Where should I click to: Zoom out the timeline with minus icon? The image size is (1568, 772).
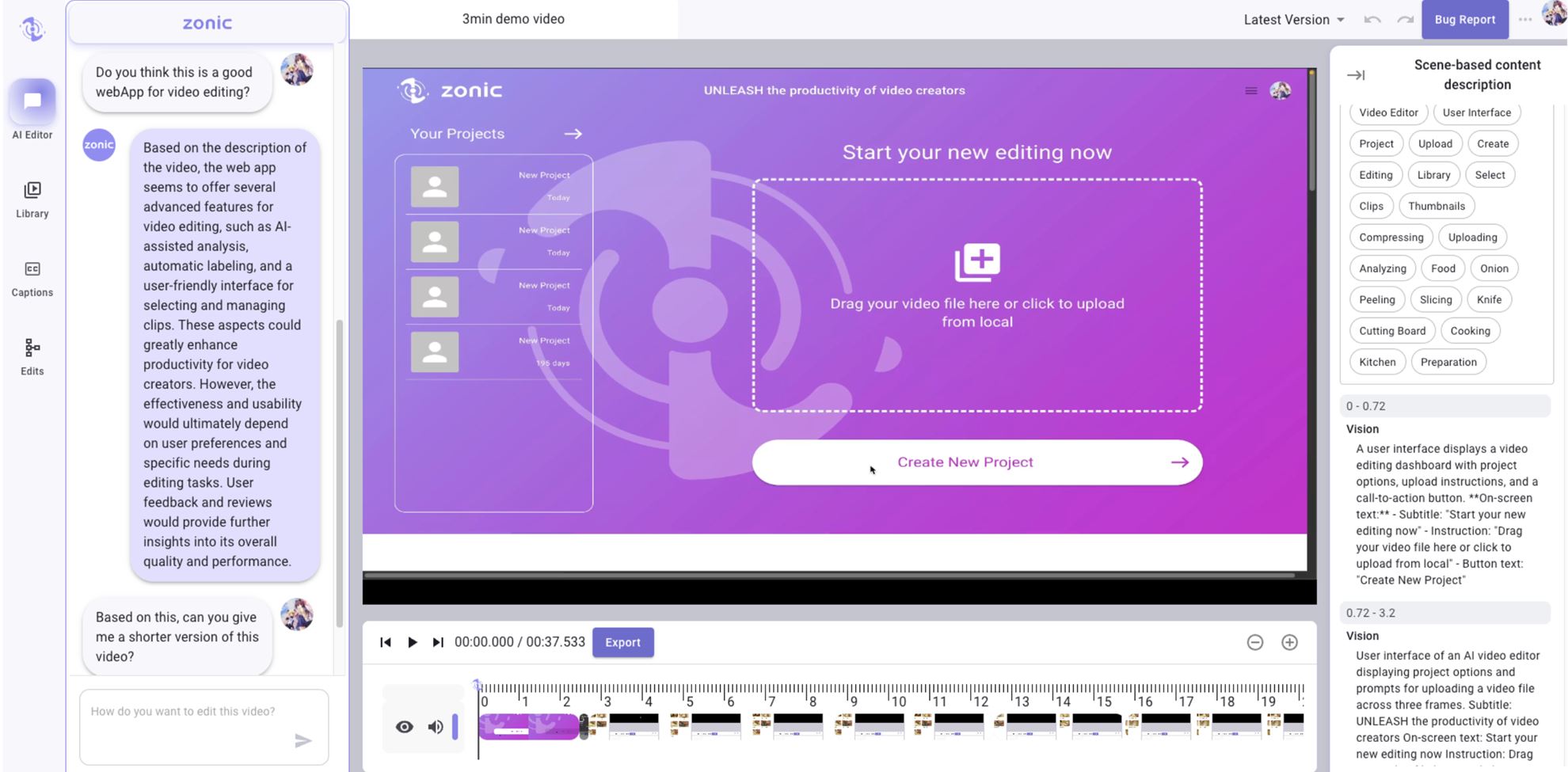pos(1254,642)
